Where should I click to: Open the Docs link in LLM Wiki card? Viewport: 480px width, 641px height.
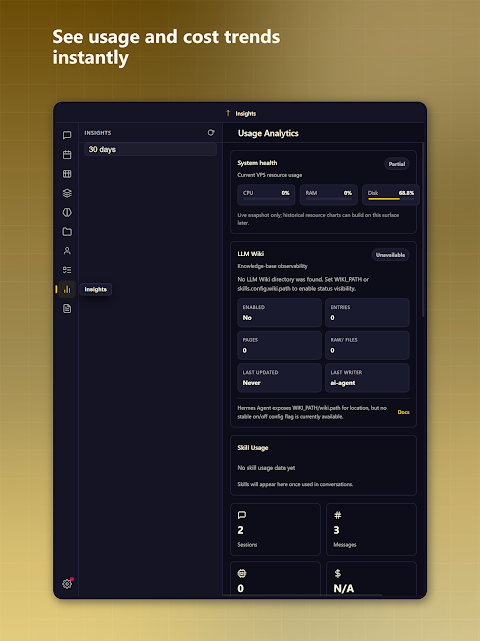point(403,412)
